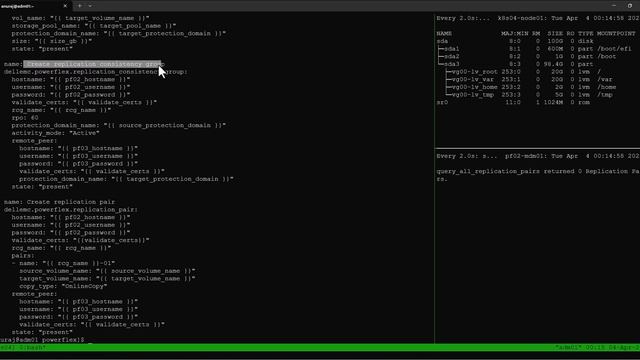Click the source_protection_domain line
This screenshot has height=360, width=640.
point(119,125)
